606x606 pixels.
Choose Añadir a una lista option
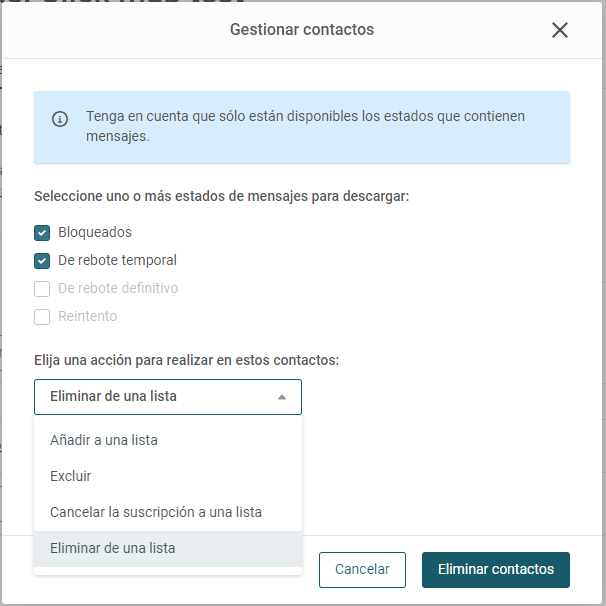168,440
